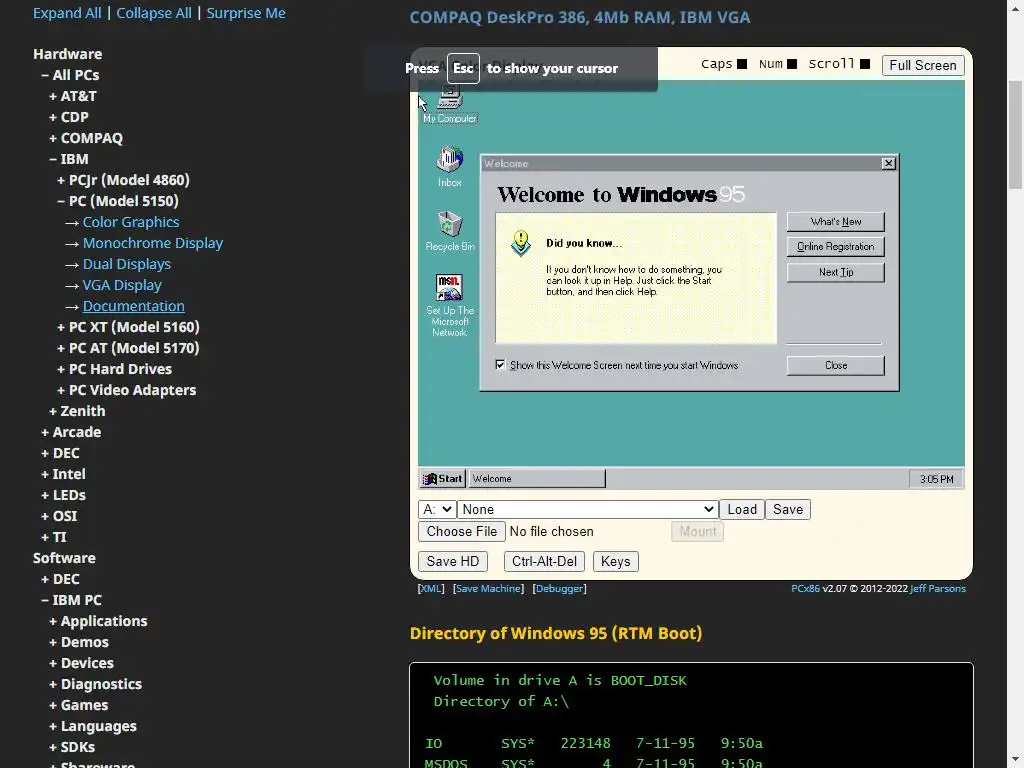Expand the Devices tree node
The height and width of the screenshot is (768, 1024).
coord(82,663)
